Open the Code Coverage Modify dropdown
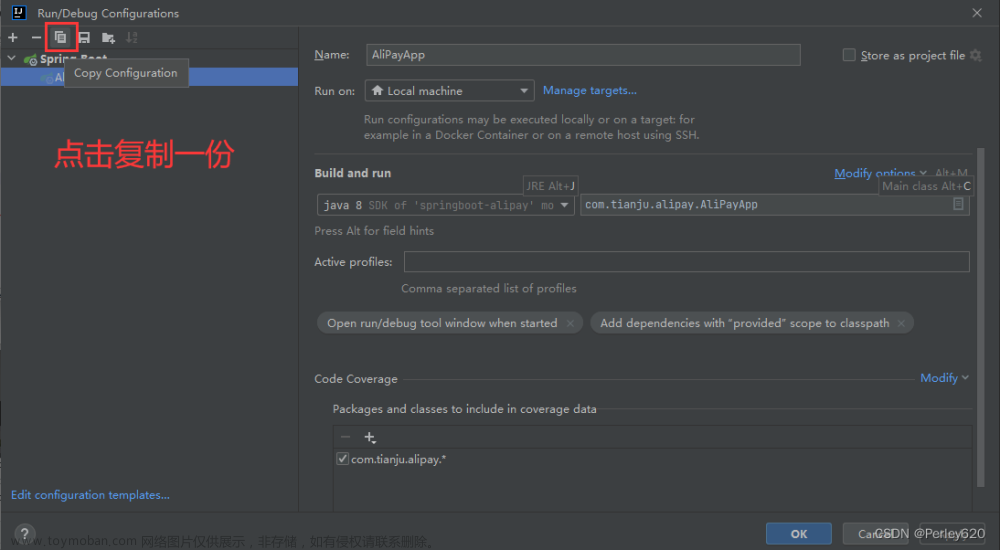The width and height of the screenshot is (1000, 550). [945, 378]
